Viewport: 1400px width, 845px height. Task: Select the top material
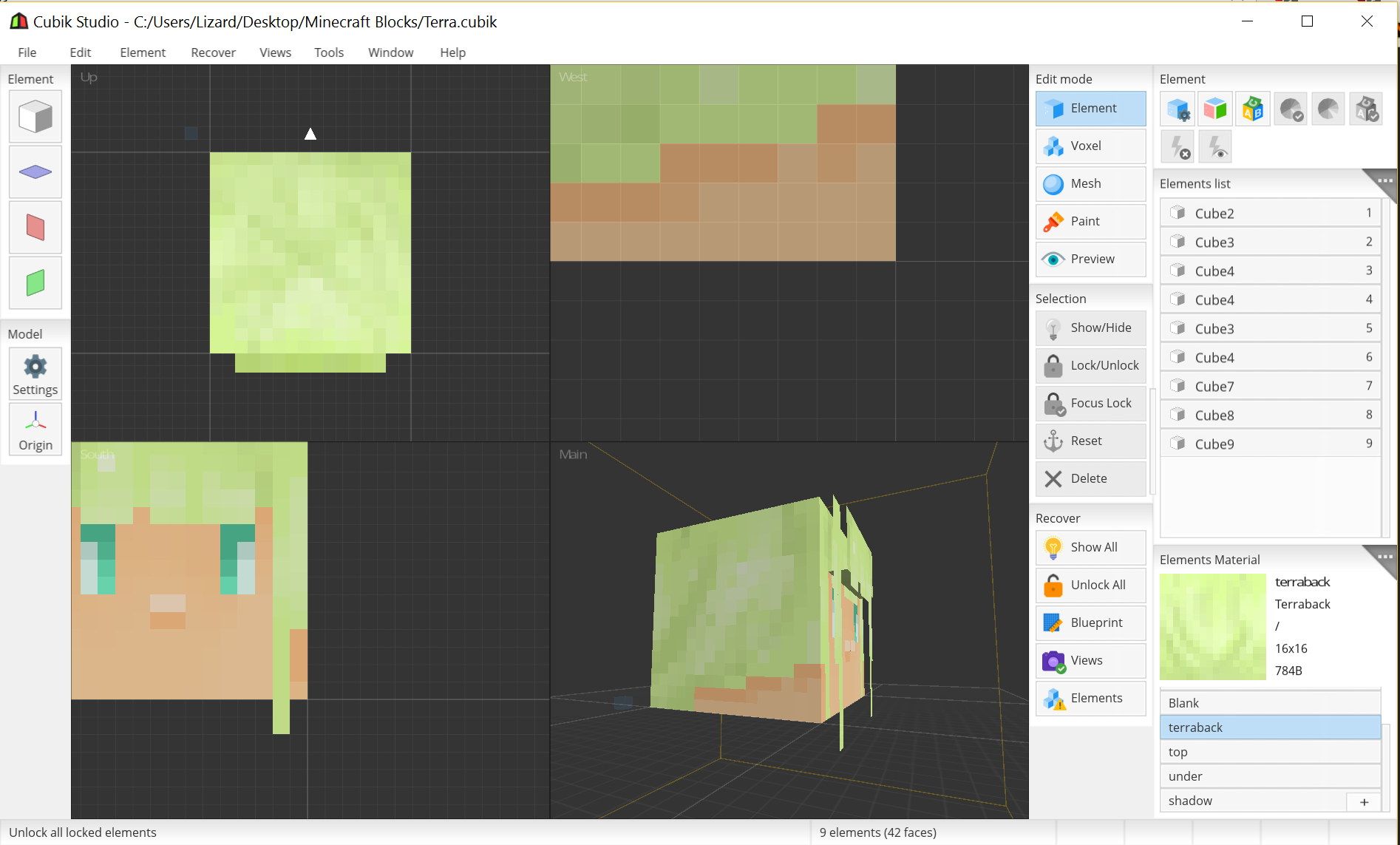coord(1270,752)
